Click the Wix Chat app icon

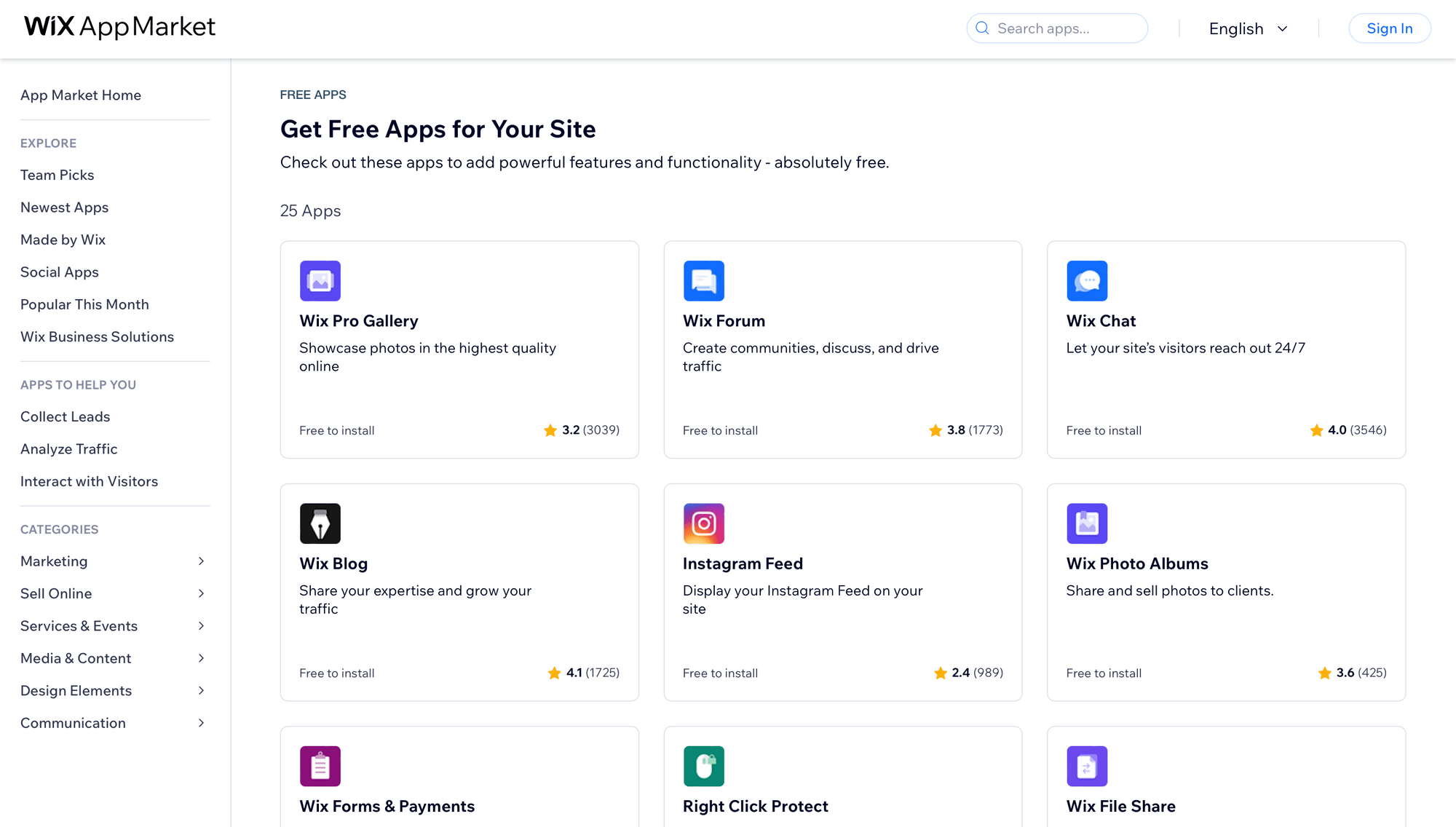(x=1087, y=281)
